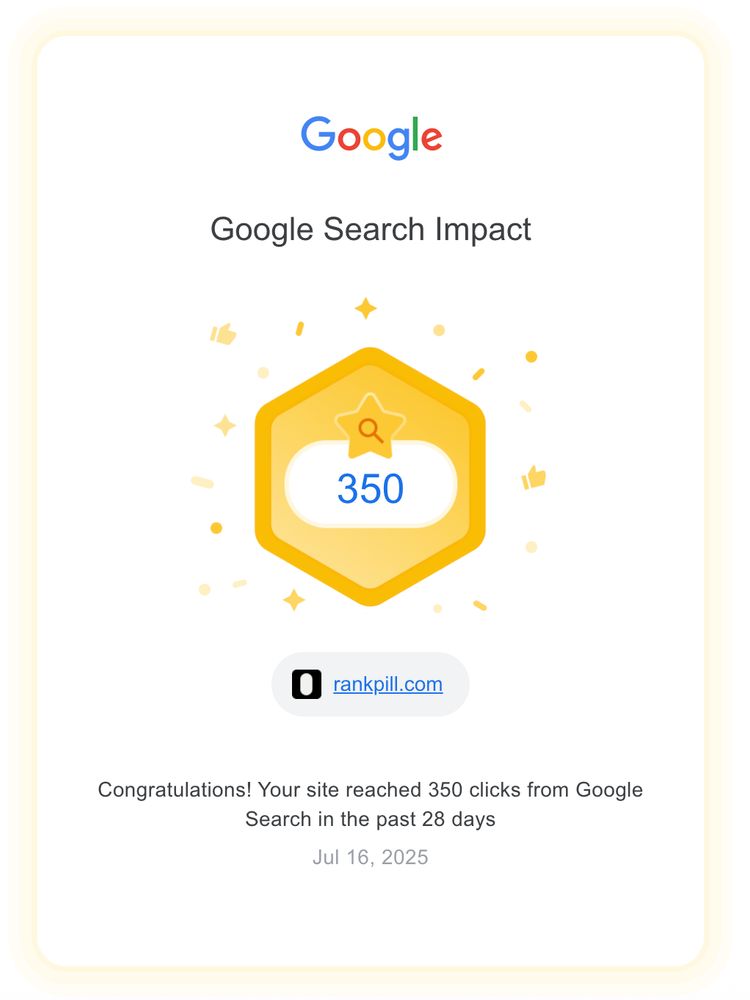Screen dimensions: 750x1000
Task: Click the gray rankpill.com pill chip
Action: 371,684
